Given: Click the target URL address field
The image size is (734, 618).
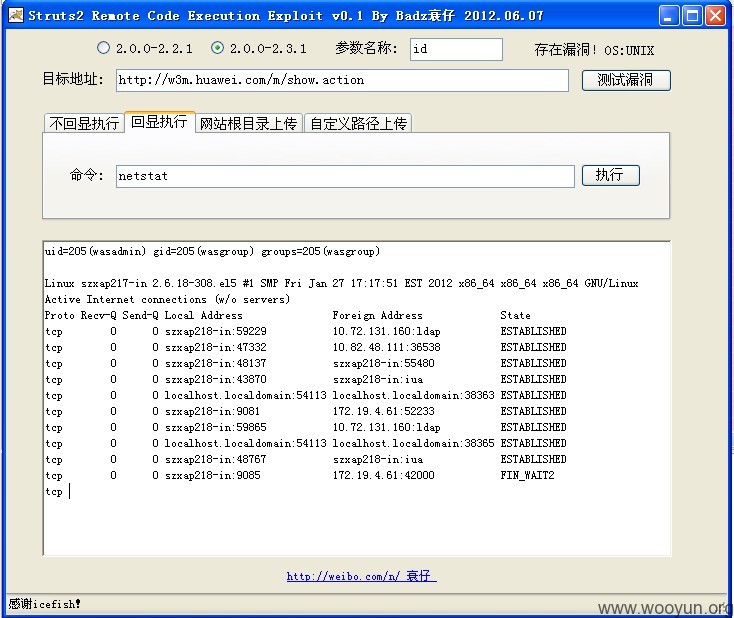Looking at the screenshot, I should coord(342,80).
